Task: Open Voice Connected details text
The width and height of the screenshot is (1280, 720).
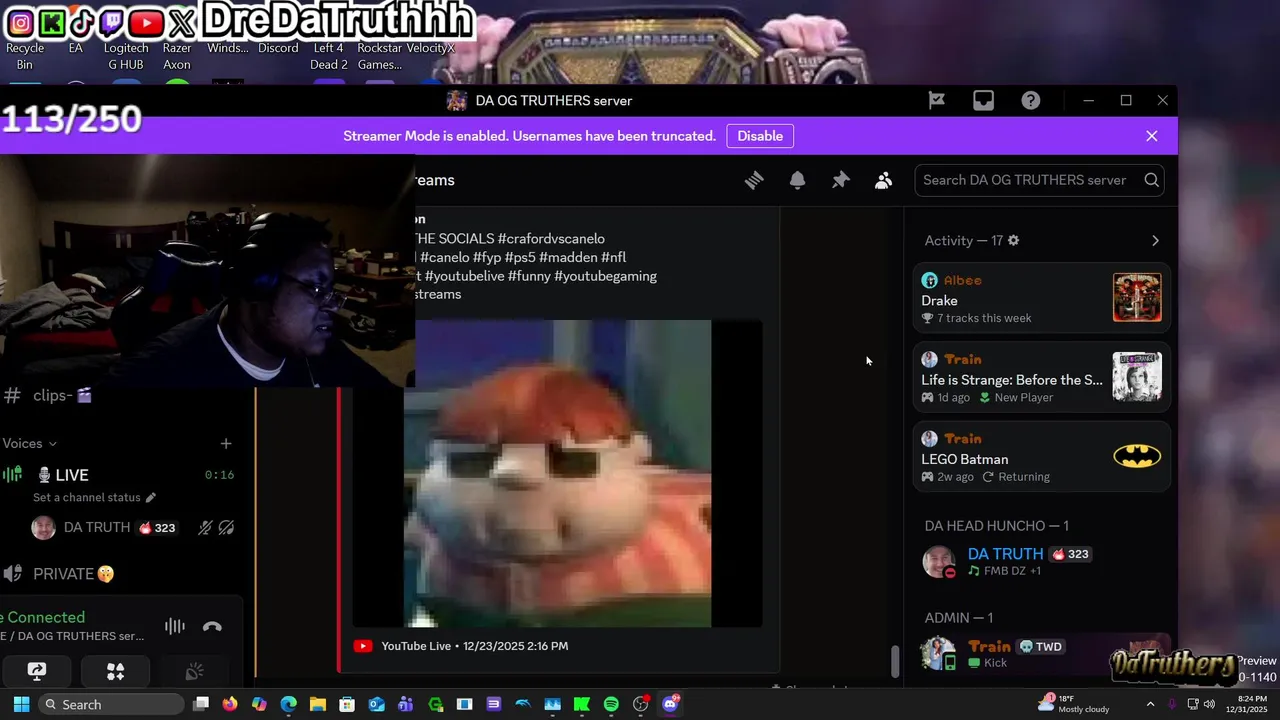Action: click(44, 617)
